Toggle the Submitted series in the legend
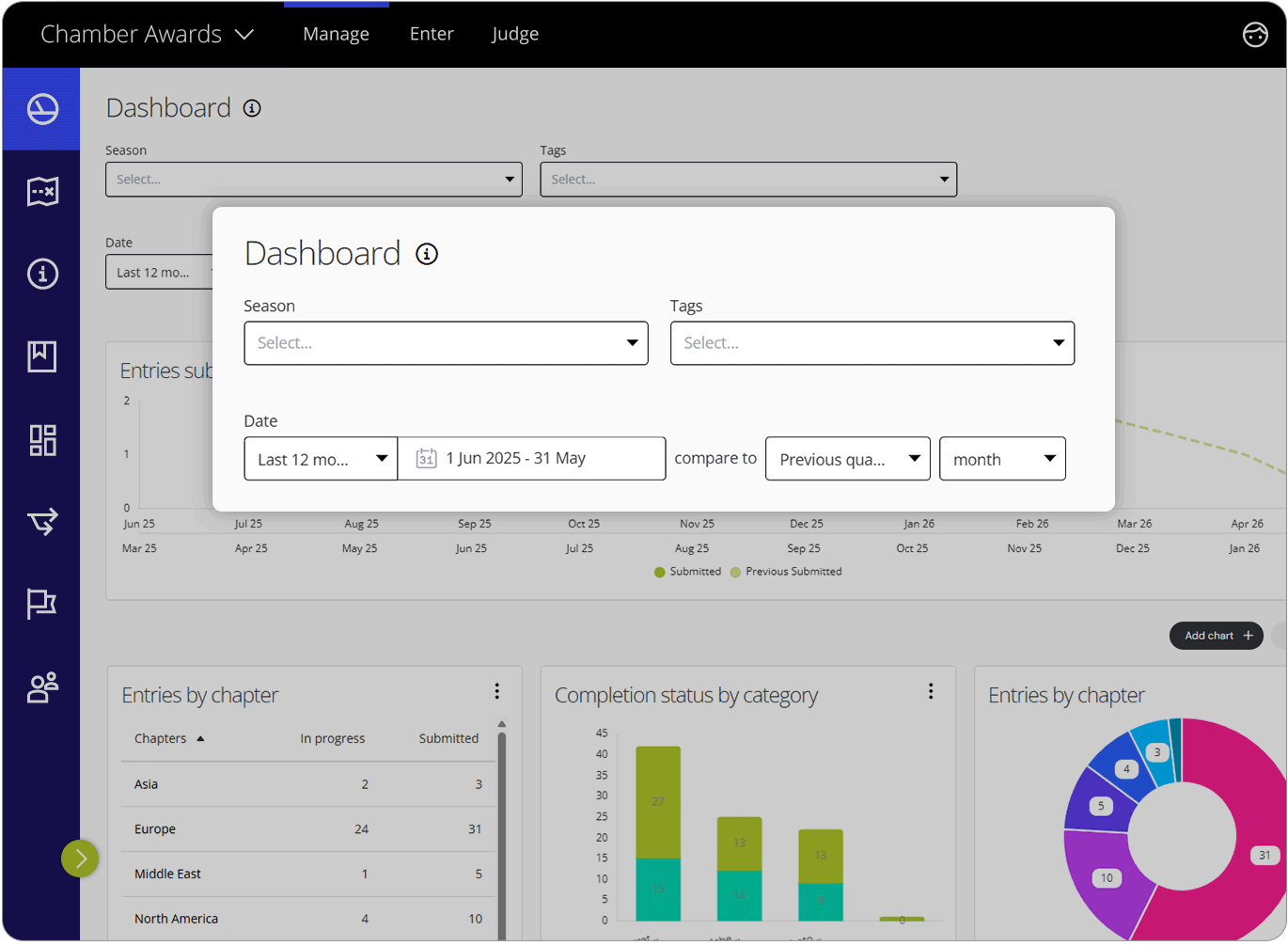The width and height of the screenshot is (1288, 946). (x=687, y=572)
